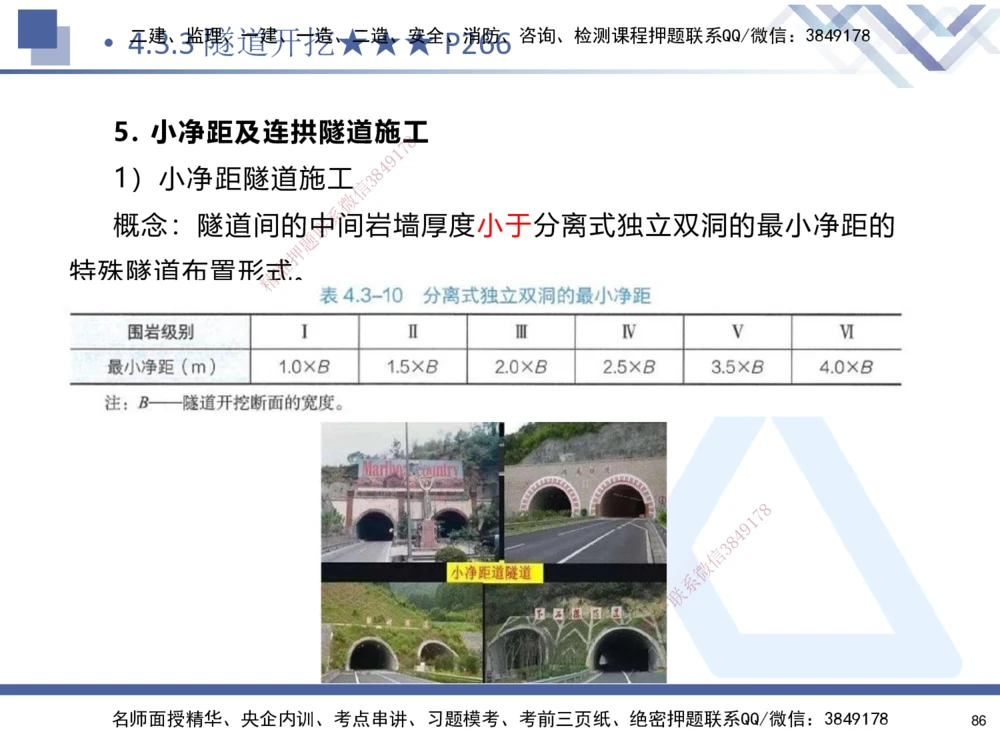Image resolution: width=1000 pixels, height=750 pixels.
Task: Click the table caption 表4.3-10 分离式独立双洞的最小净距
Action: coord(487,294)
